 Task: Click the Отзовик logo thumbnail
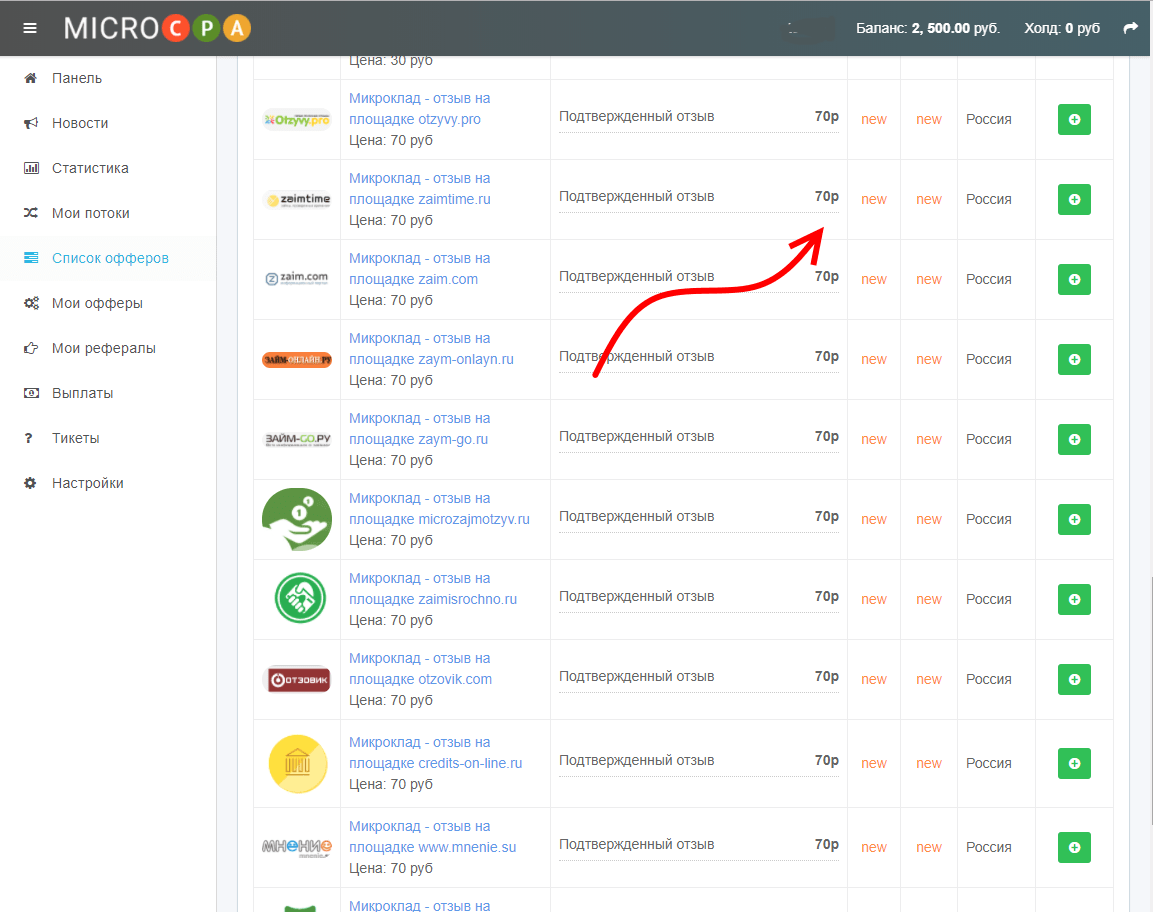pos(297,680)
